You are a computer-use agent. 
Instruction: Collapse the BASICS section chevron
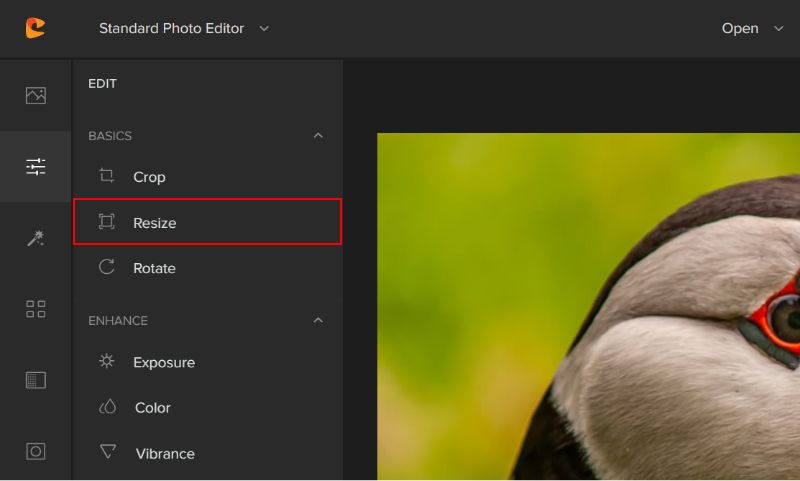[x=318, y=136]
